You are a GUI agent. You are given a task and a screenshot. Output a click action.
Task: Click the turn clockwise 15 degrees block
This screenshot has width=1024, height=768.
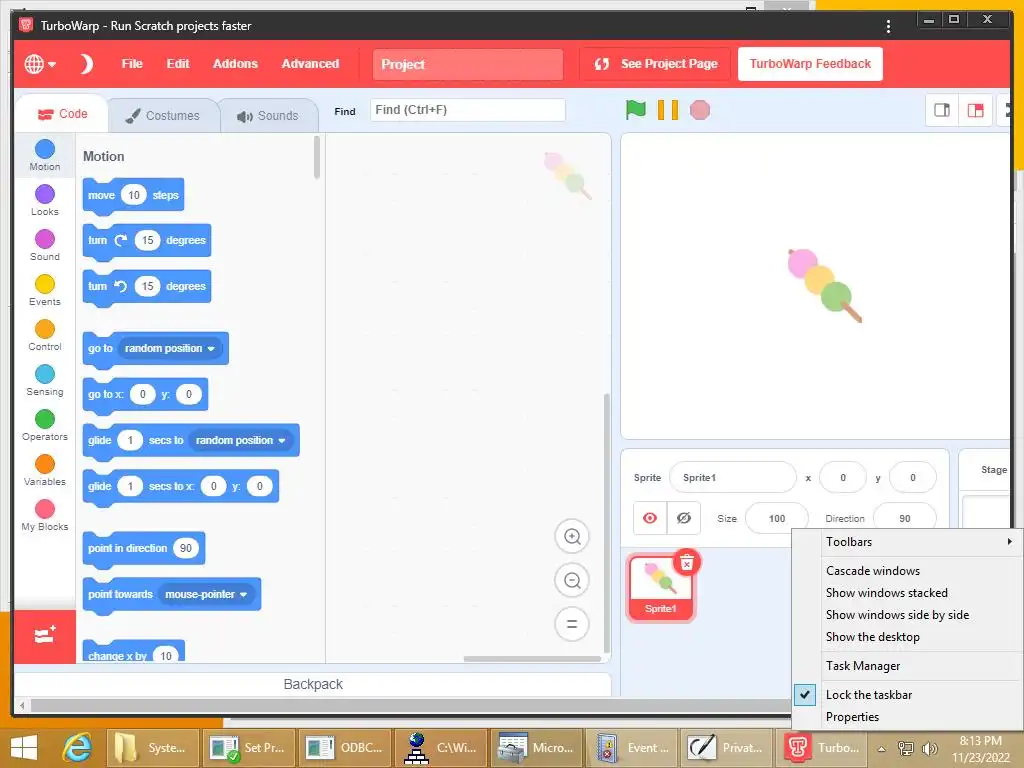point(147,240)
